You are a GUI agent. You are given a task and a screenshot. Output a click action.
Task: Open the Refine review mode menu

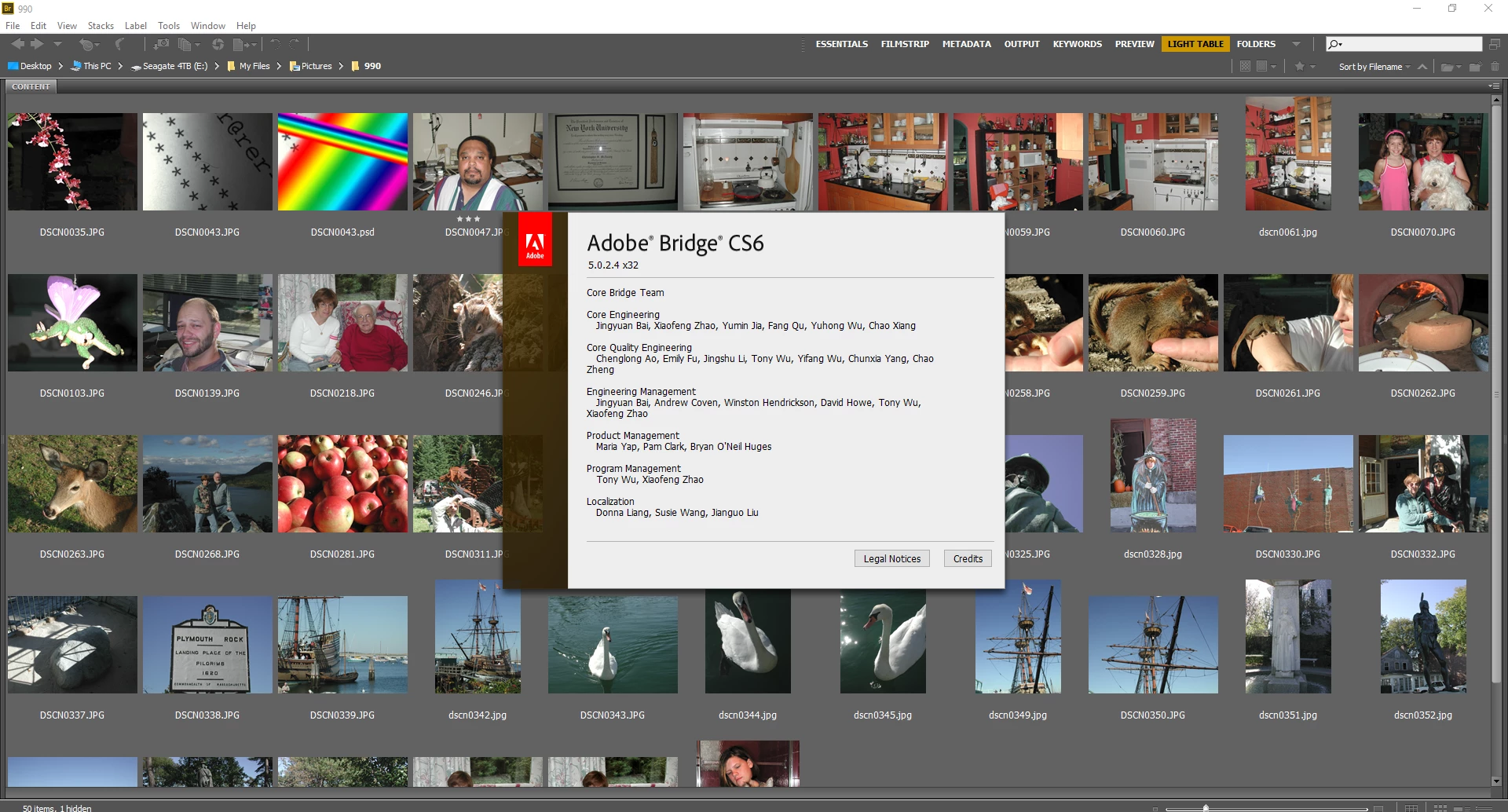pyautogui.click(x=188, y=45)
